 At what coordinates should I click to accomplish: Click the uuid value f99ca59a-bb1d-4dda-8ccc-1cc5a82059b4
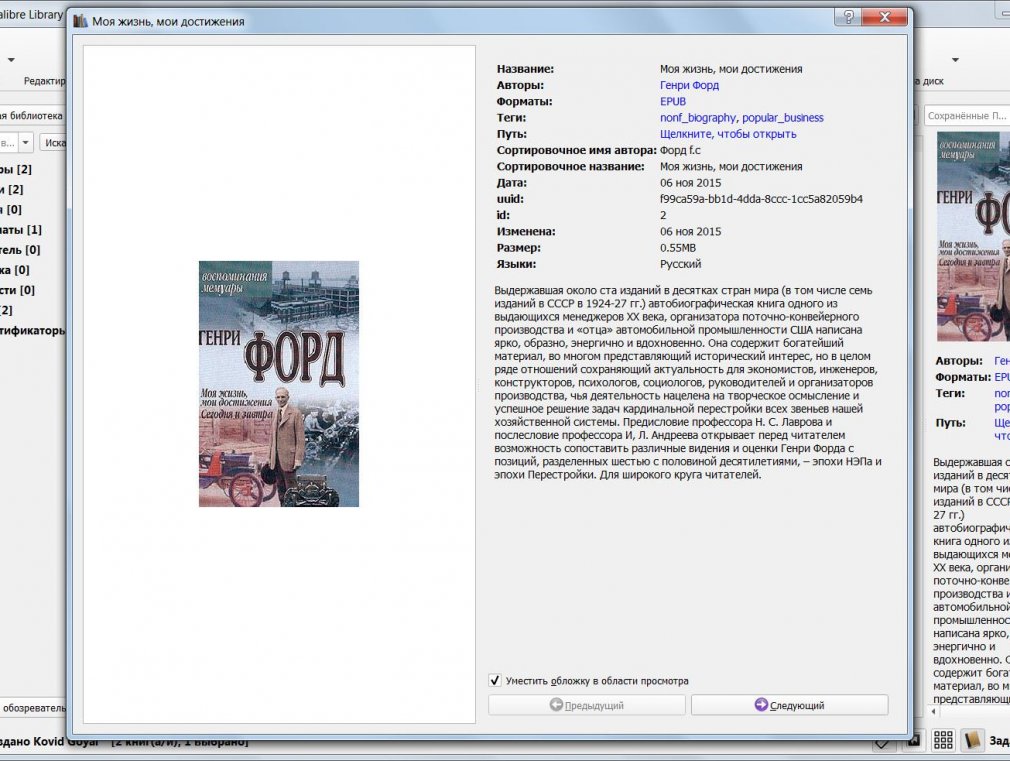(761, 199)
